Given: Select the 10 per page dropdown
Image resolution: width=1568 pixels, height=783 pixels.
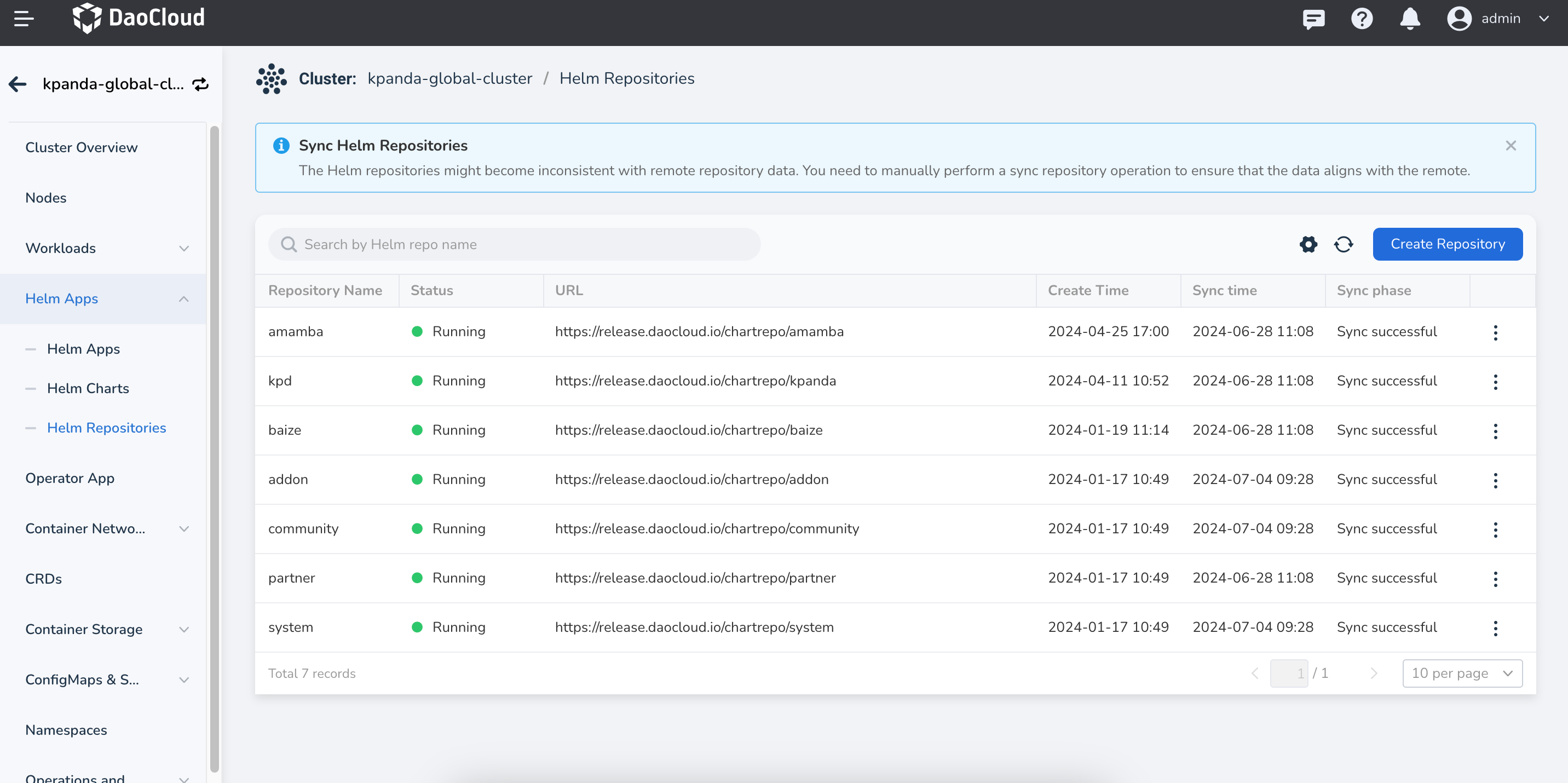Looking at the screenshot, I should click(x=1462, y=672).
